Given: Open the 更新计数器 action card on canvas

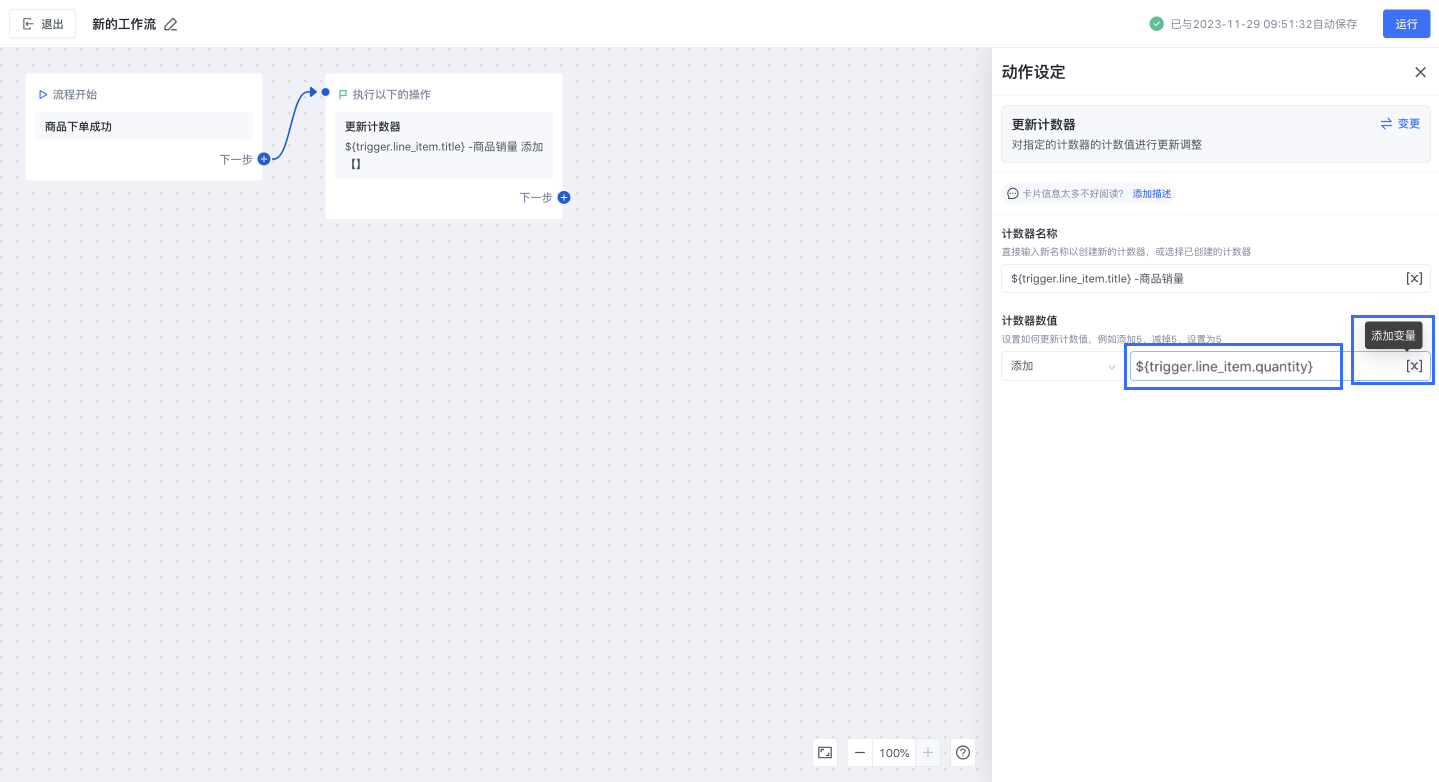Looking at the screenshot, I should pyautogui.click(x=444, y=146).
